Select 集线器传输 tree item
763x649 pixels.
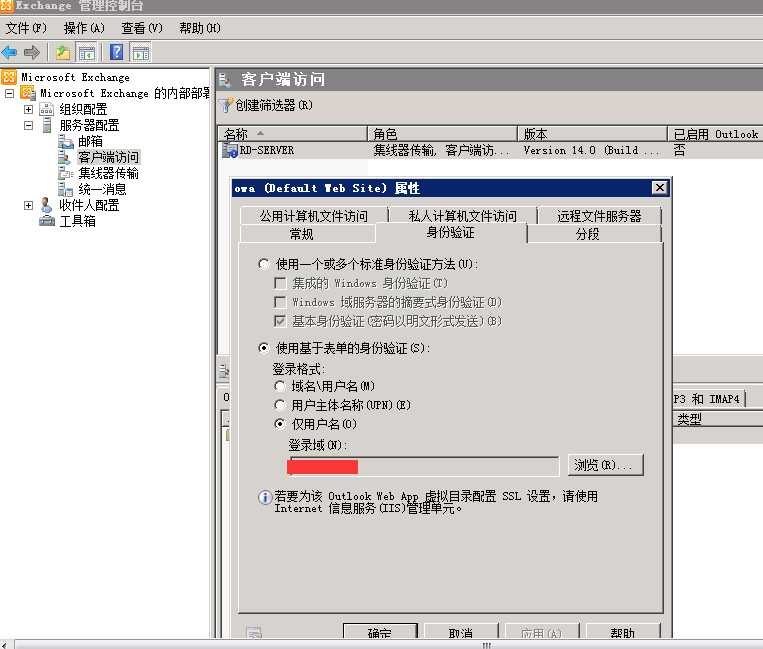point(109,173)
